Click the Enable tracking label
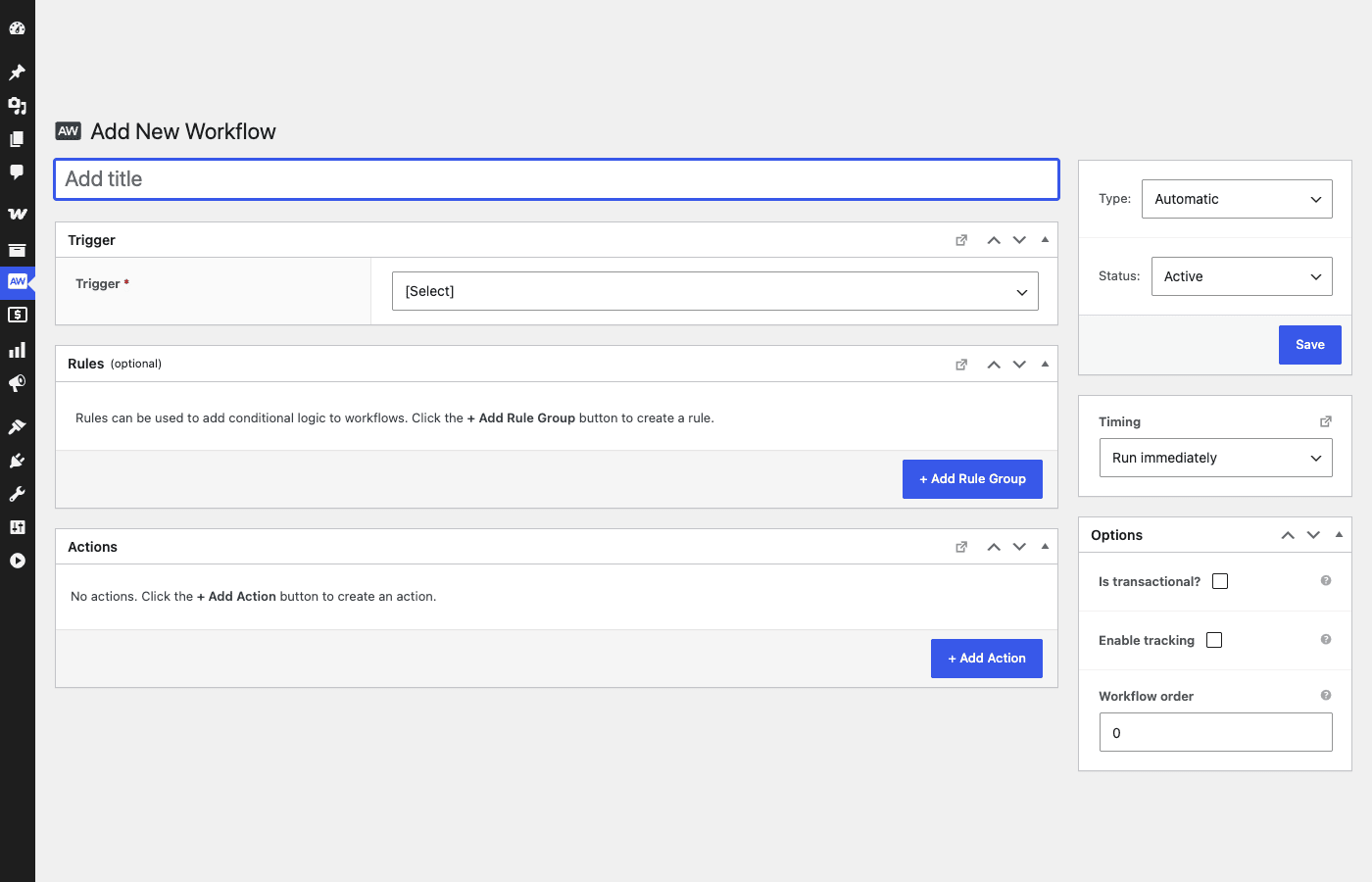 [1147, 640]
